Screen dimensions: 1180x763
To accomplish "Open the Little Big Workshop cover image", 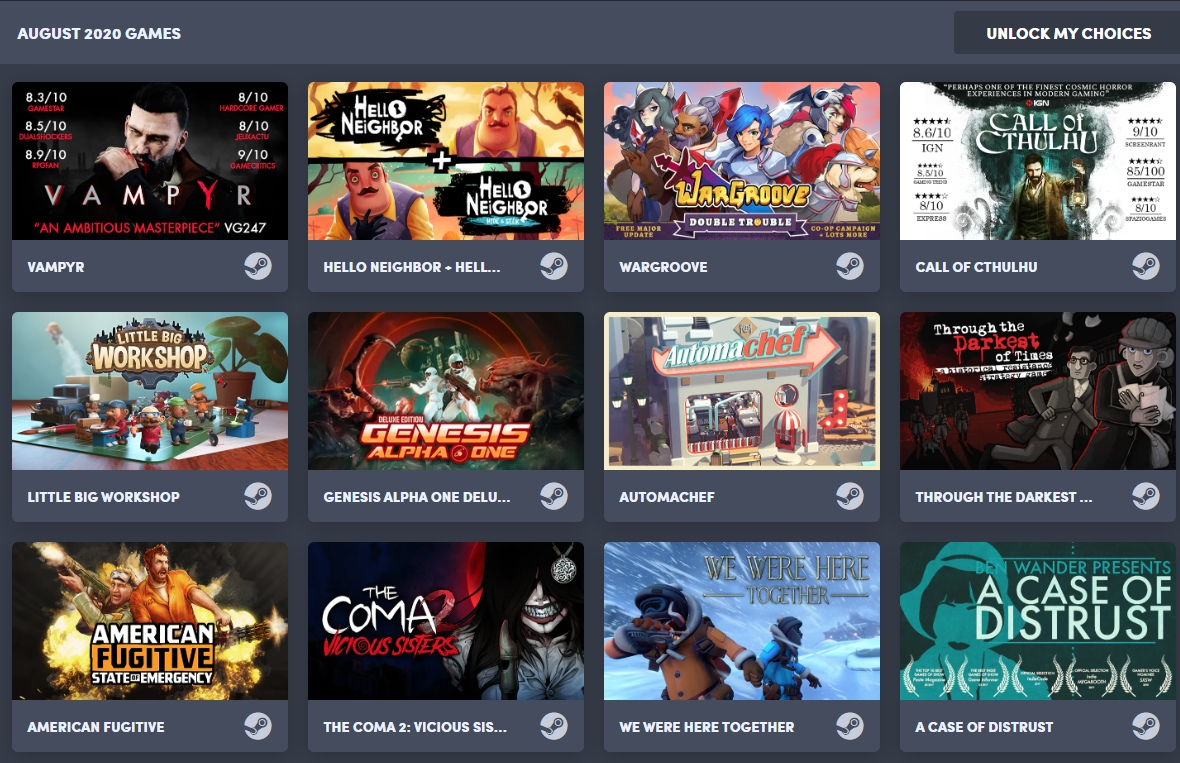I will 150,391.
